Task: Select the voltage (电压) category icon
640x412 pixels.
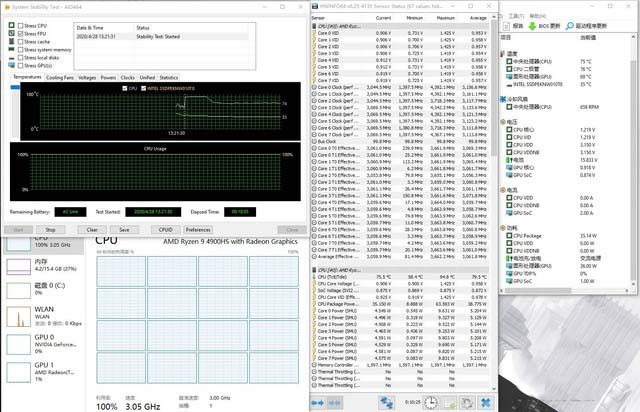Action: point(503,122)
